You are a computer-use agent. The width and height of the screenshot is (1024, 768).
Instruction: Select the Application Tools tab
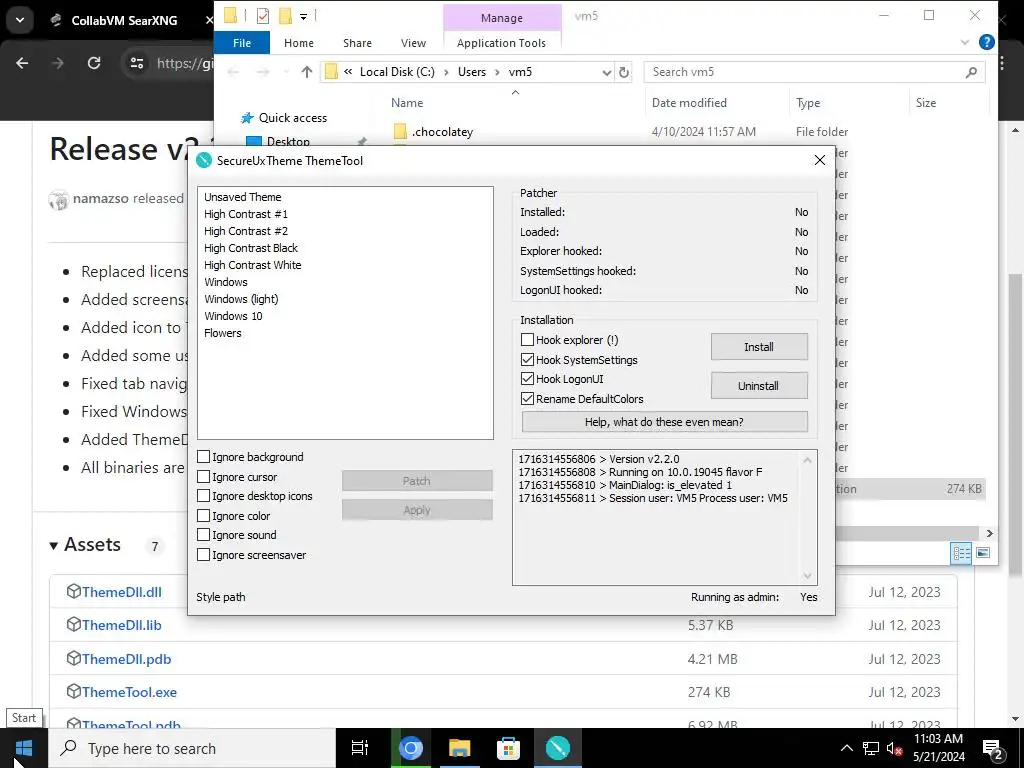tap(502, 42)
